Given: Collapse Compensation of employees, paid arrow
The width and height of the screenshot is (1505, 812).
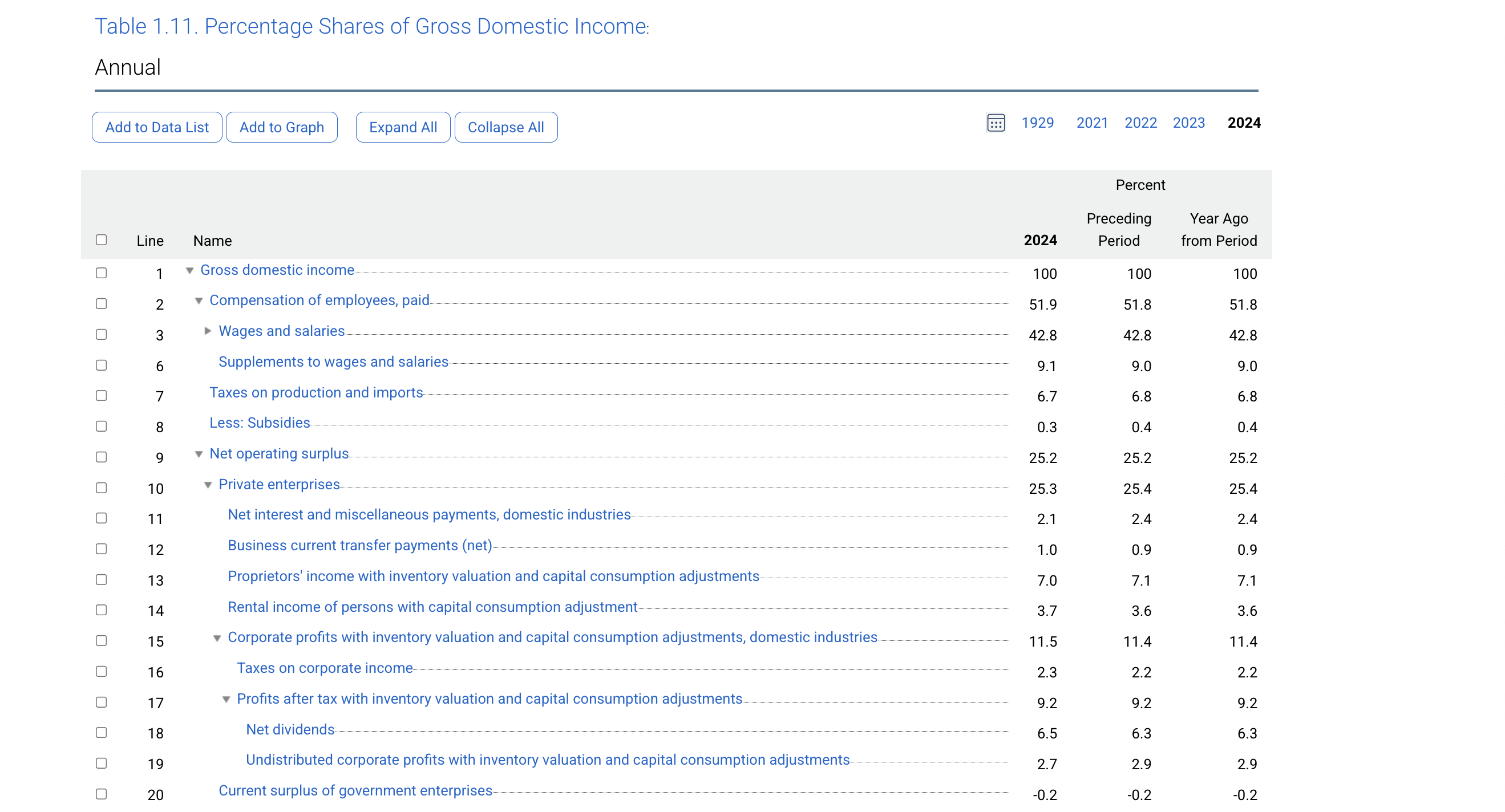Looking at the screenshot, I should [199, 301].
